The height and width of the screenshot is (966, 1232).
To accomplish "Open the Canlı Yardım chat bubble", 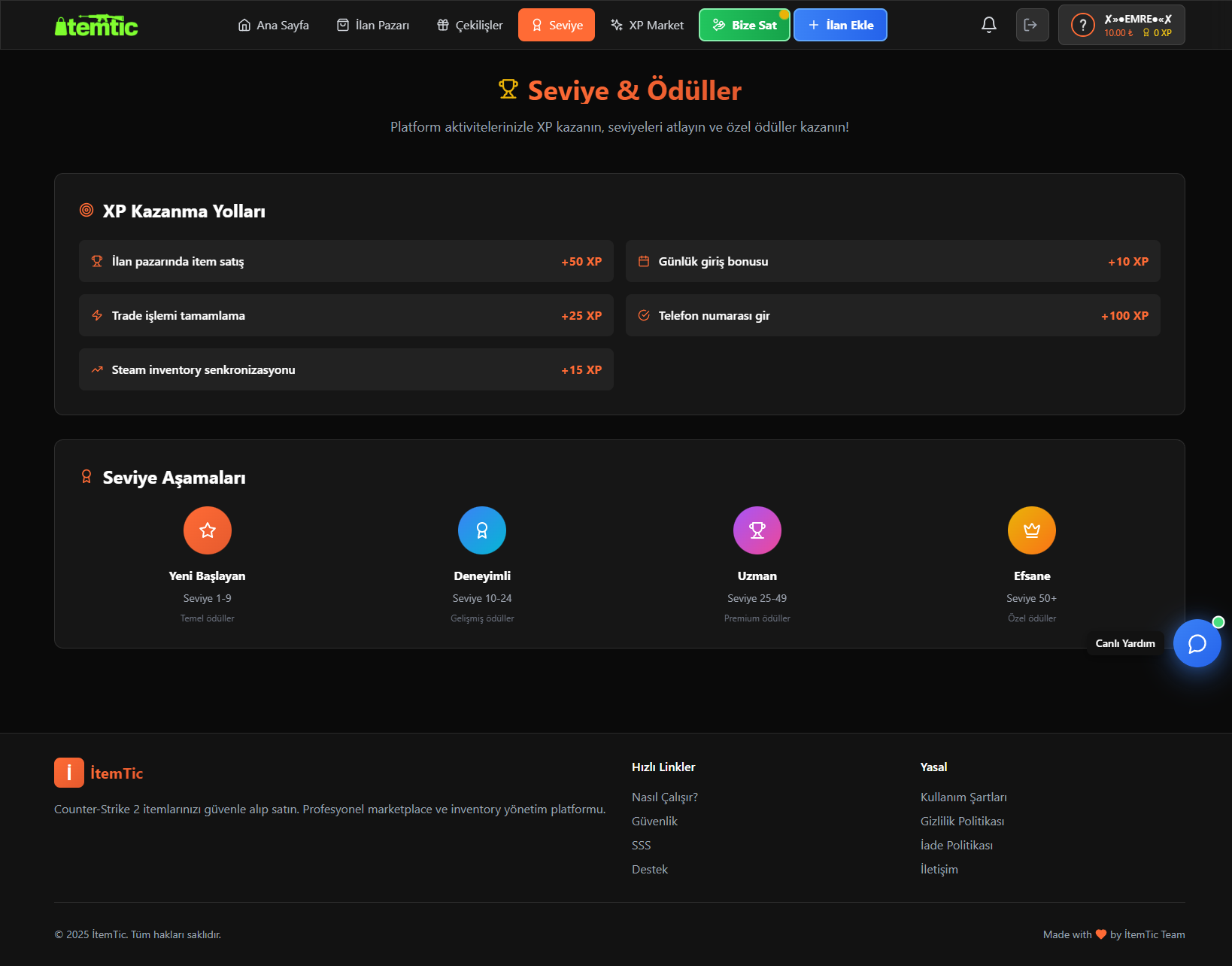I will tap(1196, 643).
